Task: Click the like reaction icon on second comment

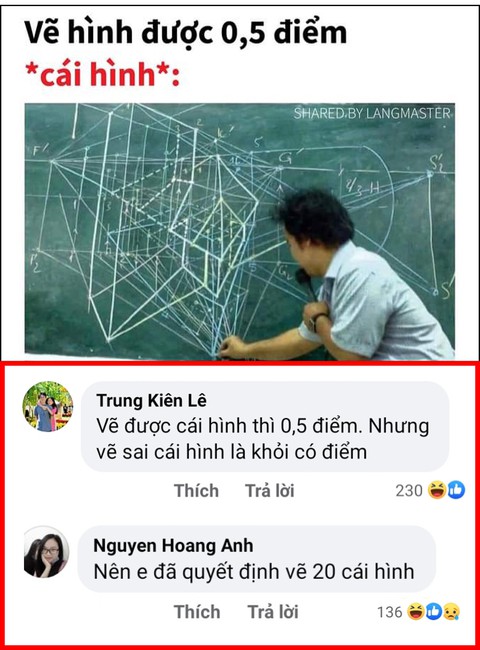Action: (x=433, y=612)
